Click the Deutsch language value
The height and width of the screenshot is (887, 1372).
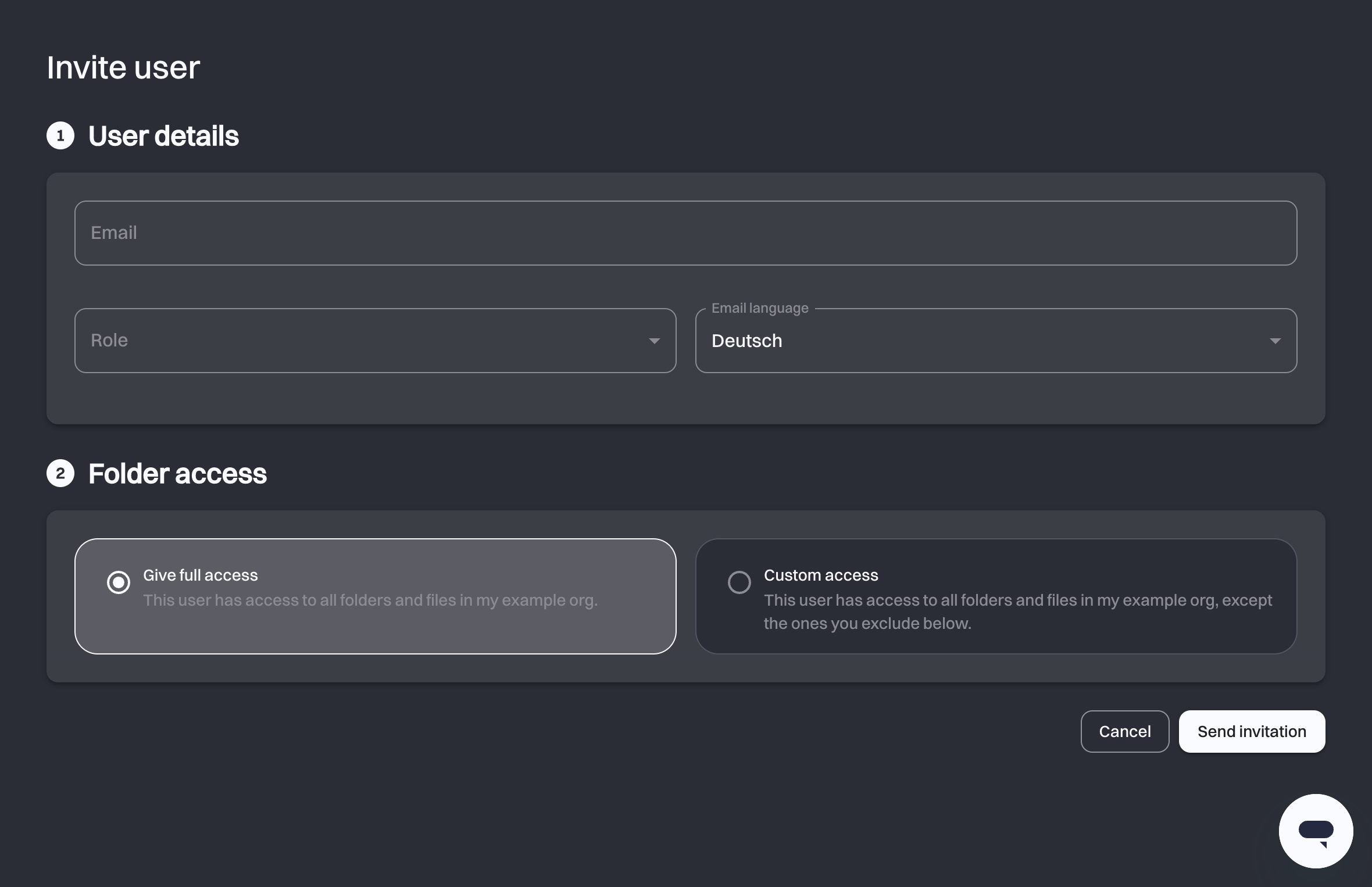click(x=747, y=341)
